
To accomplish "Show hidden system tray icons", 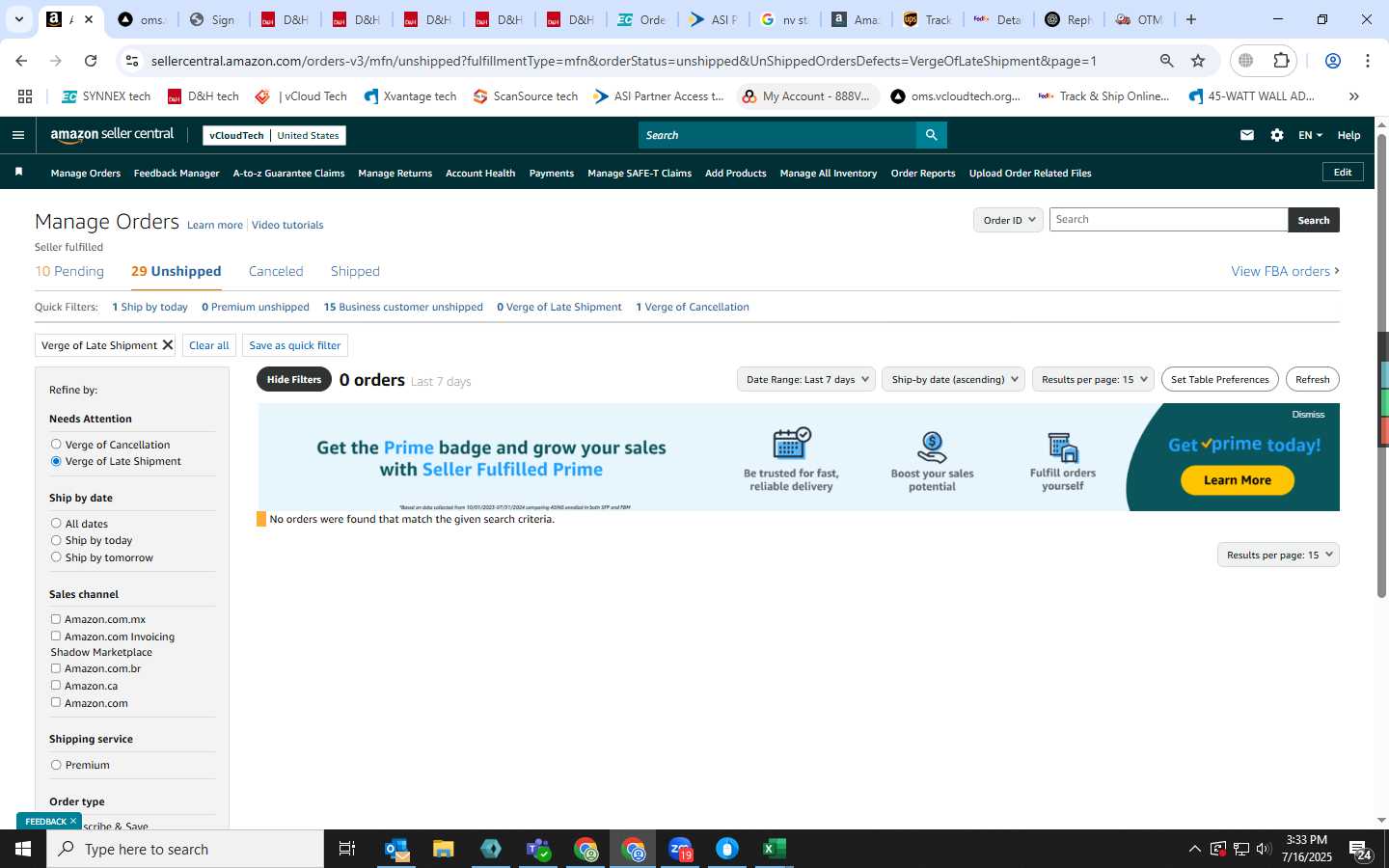I will tap(1194, 850).
